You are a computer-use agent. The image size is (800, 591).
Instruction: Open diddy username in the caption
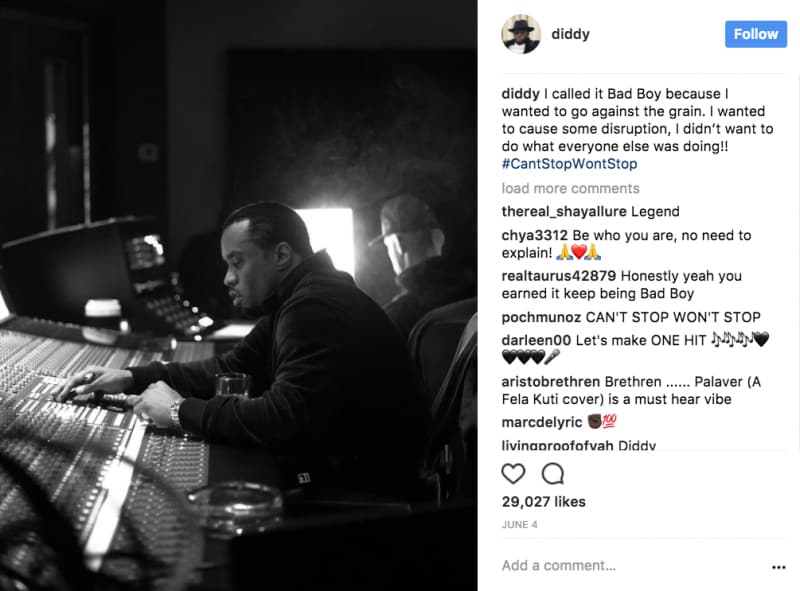pyautogui.click(x=520, y=94)
